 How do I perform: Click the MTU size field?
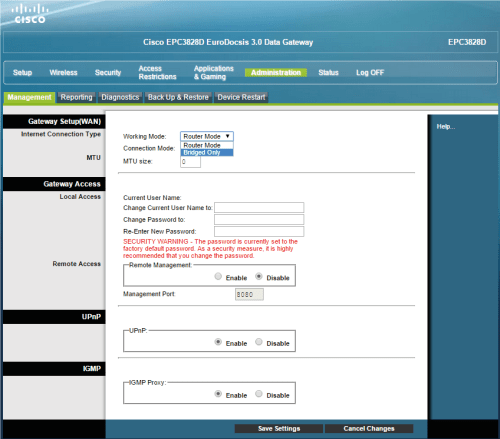190,162
